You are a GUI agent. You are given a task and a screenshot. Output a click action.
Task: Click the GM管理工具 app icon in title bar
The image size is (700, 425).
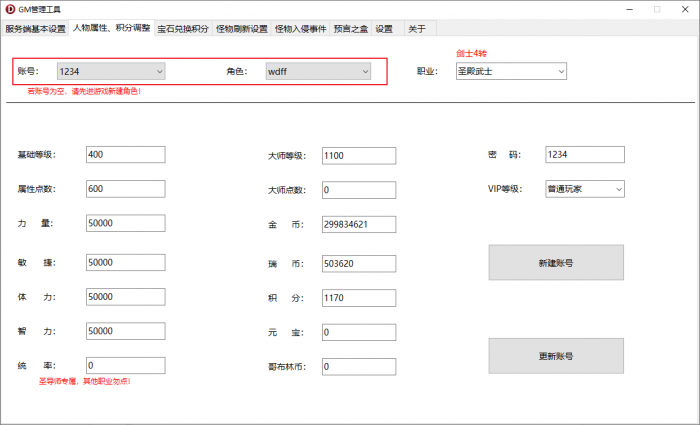pos(10,9)
